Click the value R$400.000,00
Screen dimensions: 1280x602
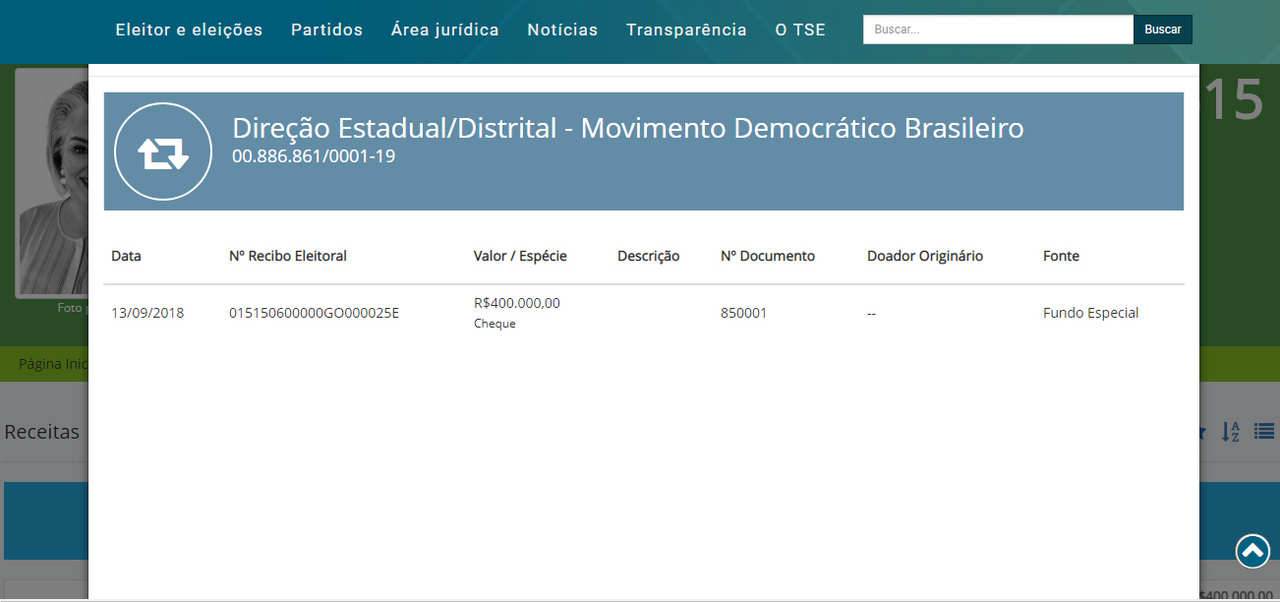click(x=517, y=303)
